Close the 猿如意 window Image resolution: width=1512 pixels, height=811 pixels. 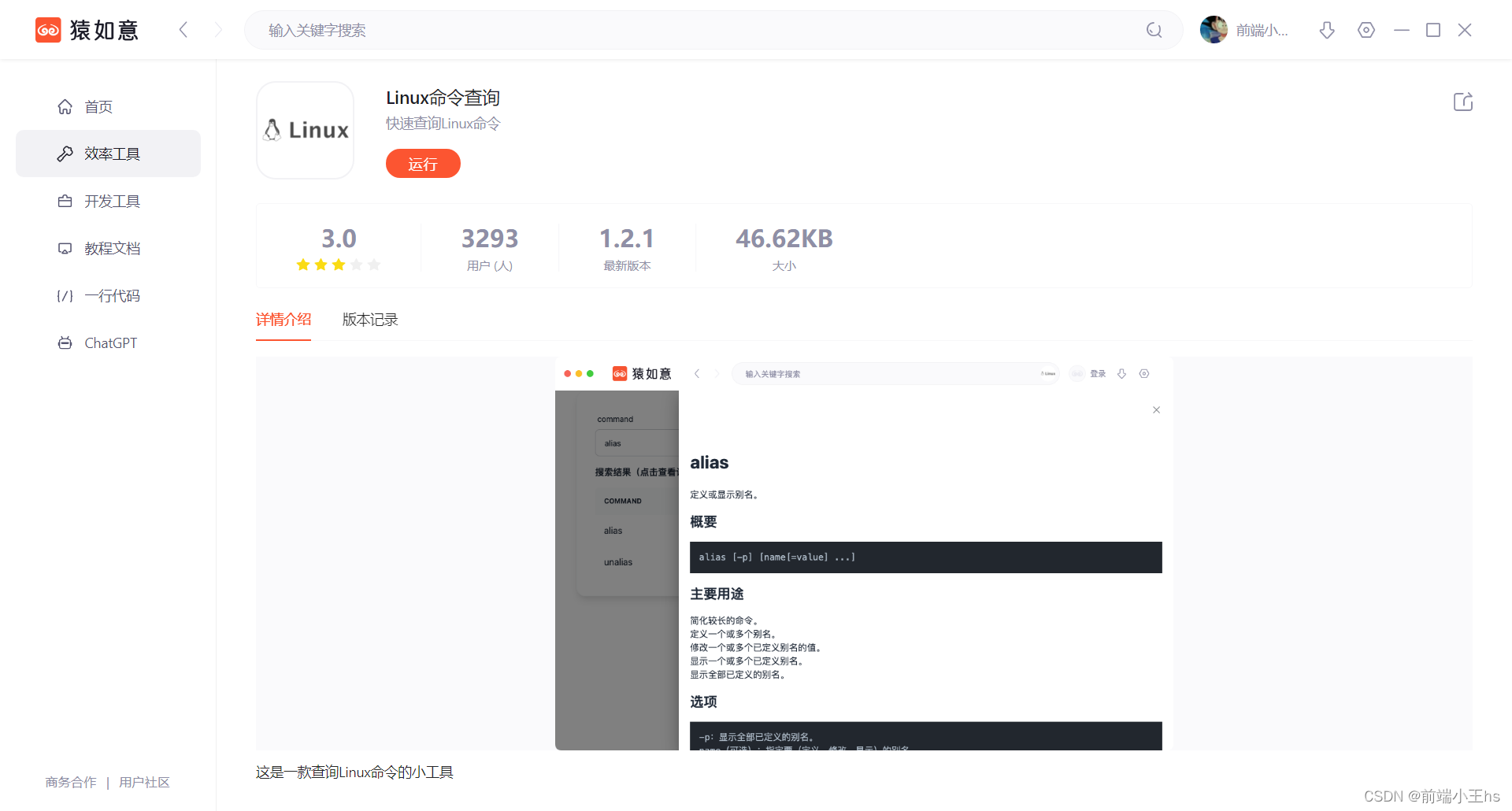pos(1465,30)
